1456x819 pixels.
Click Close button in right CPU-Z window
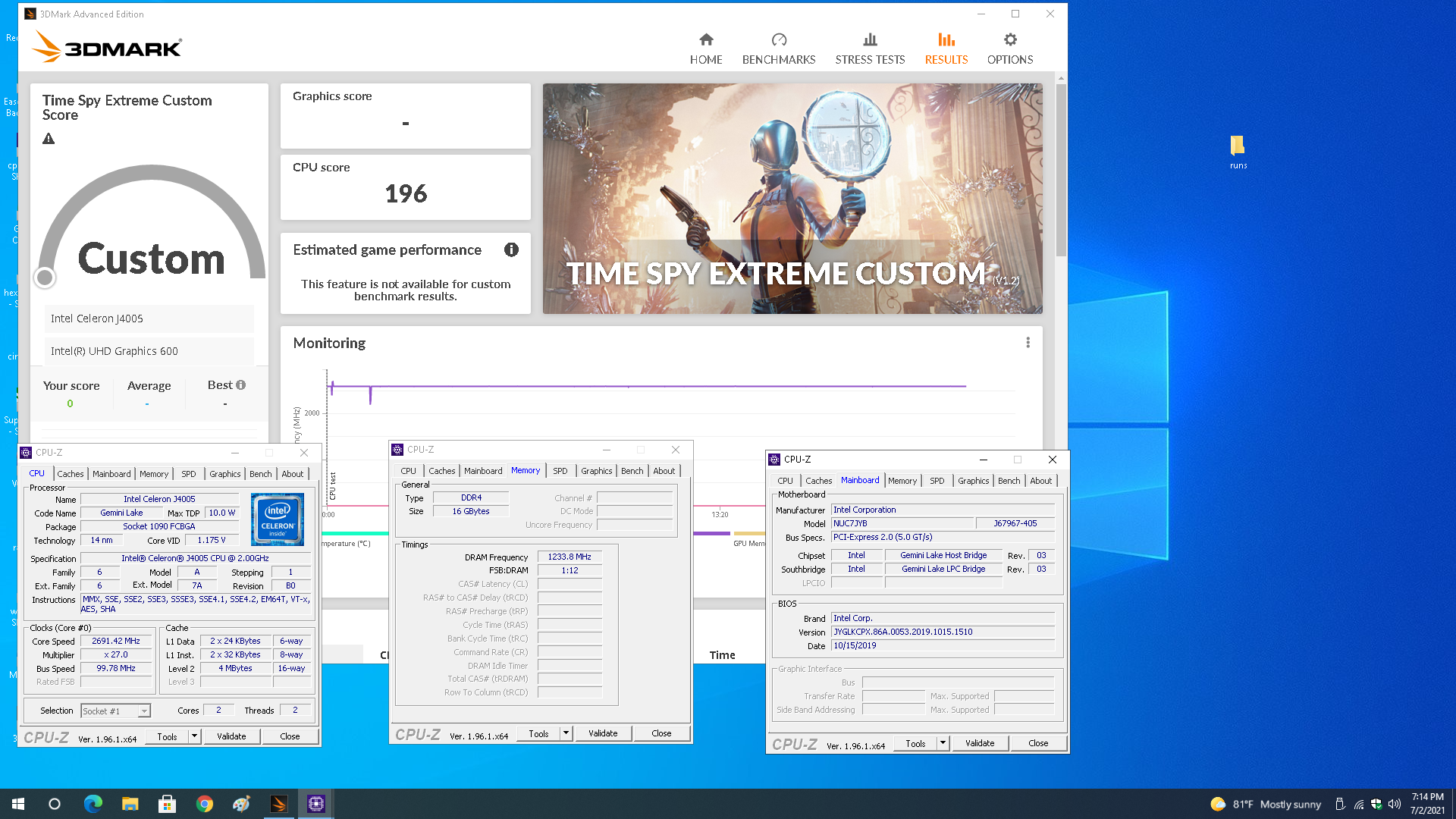click(x=1038, y=743)
